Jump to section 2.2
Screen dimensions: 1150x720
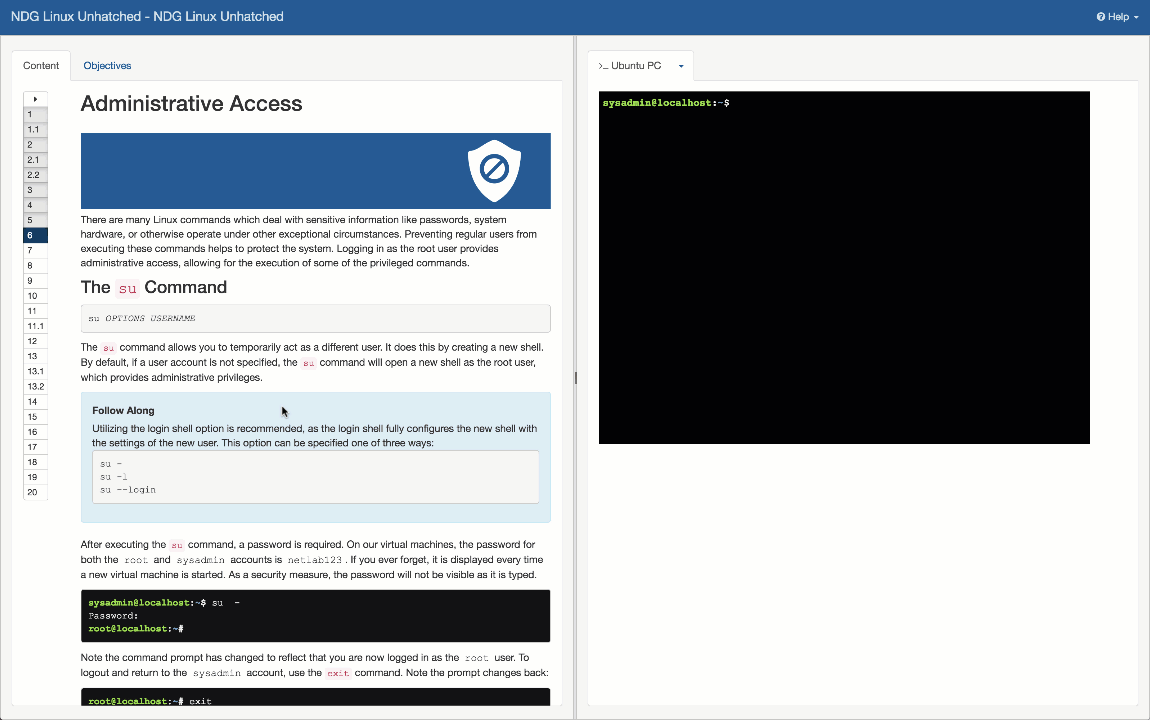click(35, 175)
